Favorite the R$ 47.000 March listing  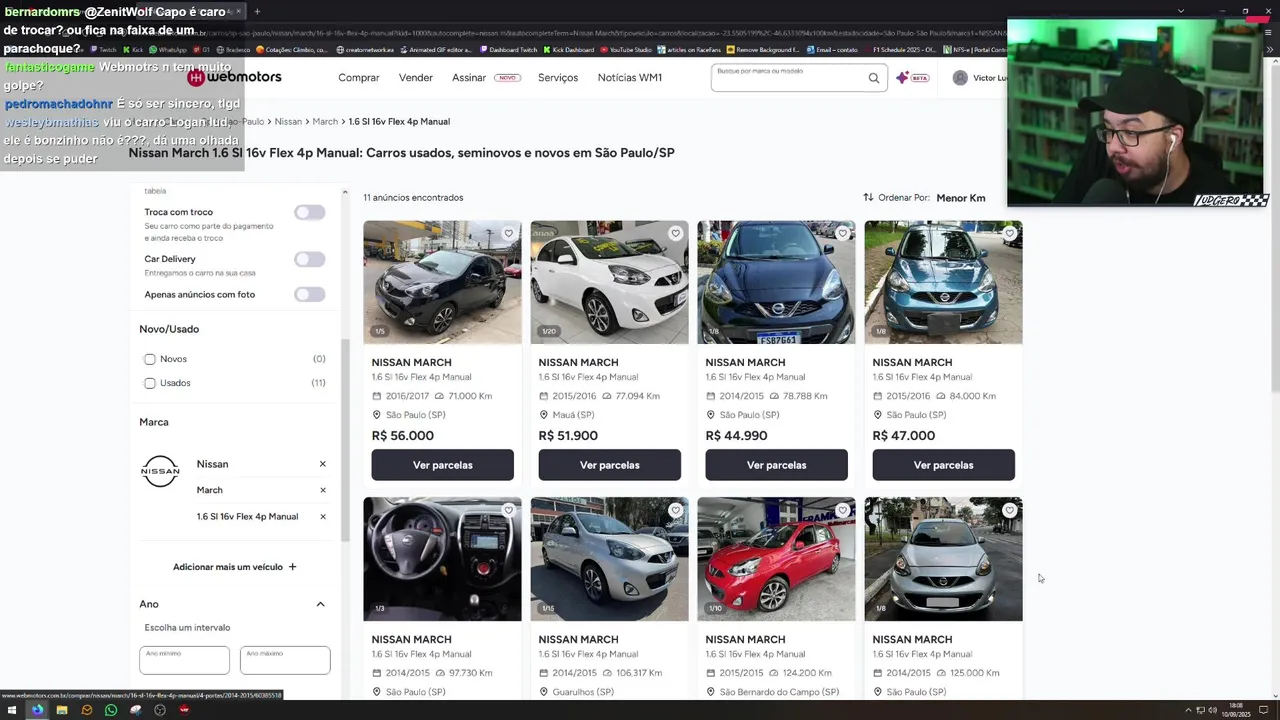point(1009,233)
